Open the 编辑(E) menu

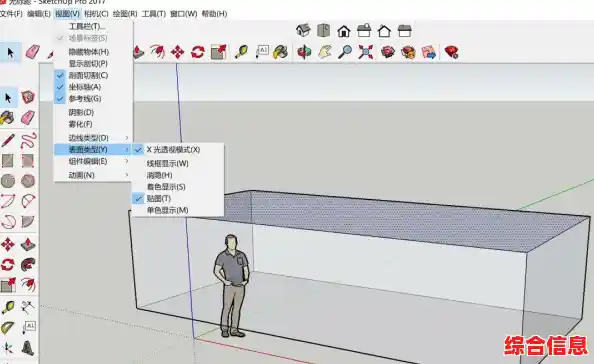click(x=39, y=14)
